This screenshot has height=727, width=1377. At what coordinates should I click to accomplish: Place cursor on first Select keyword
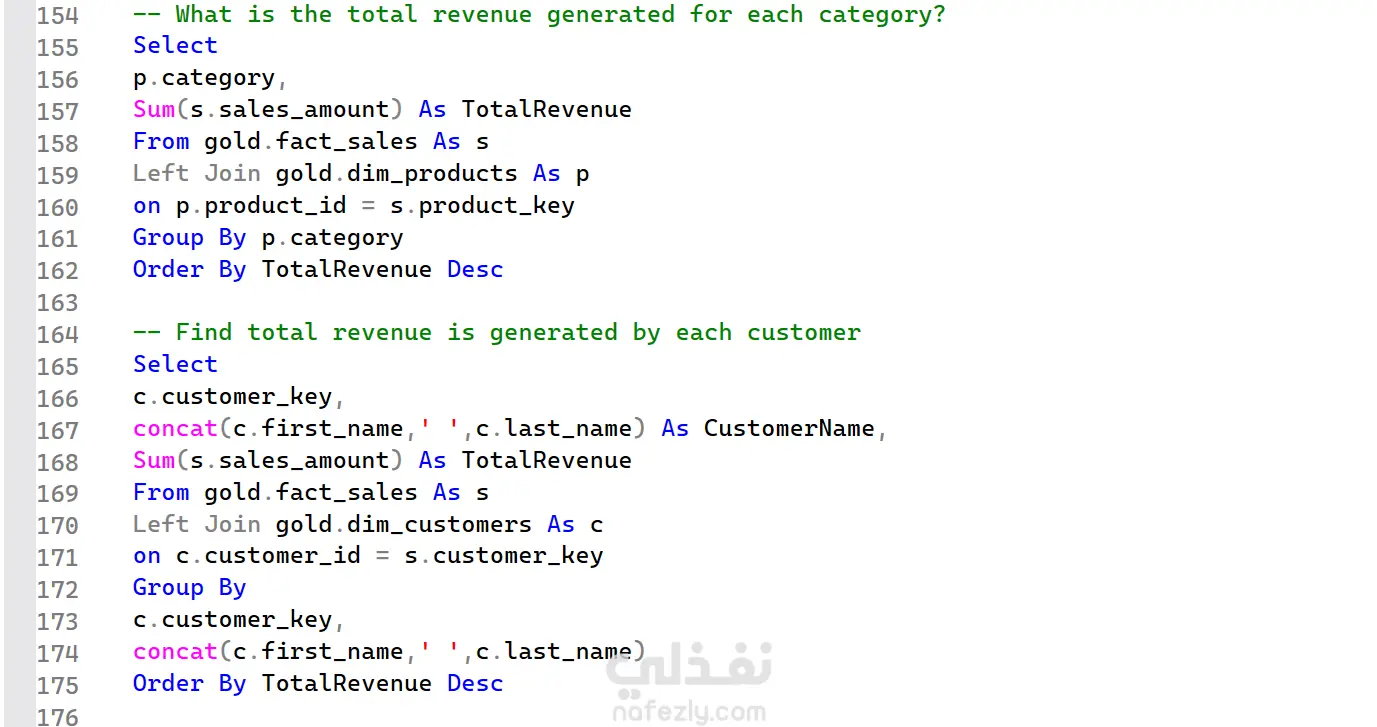175,46
